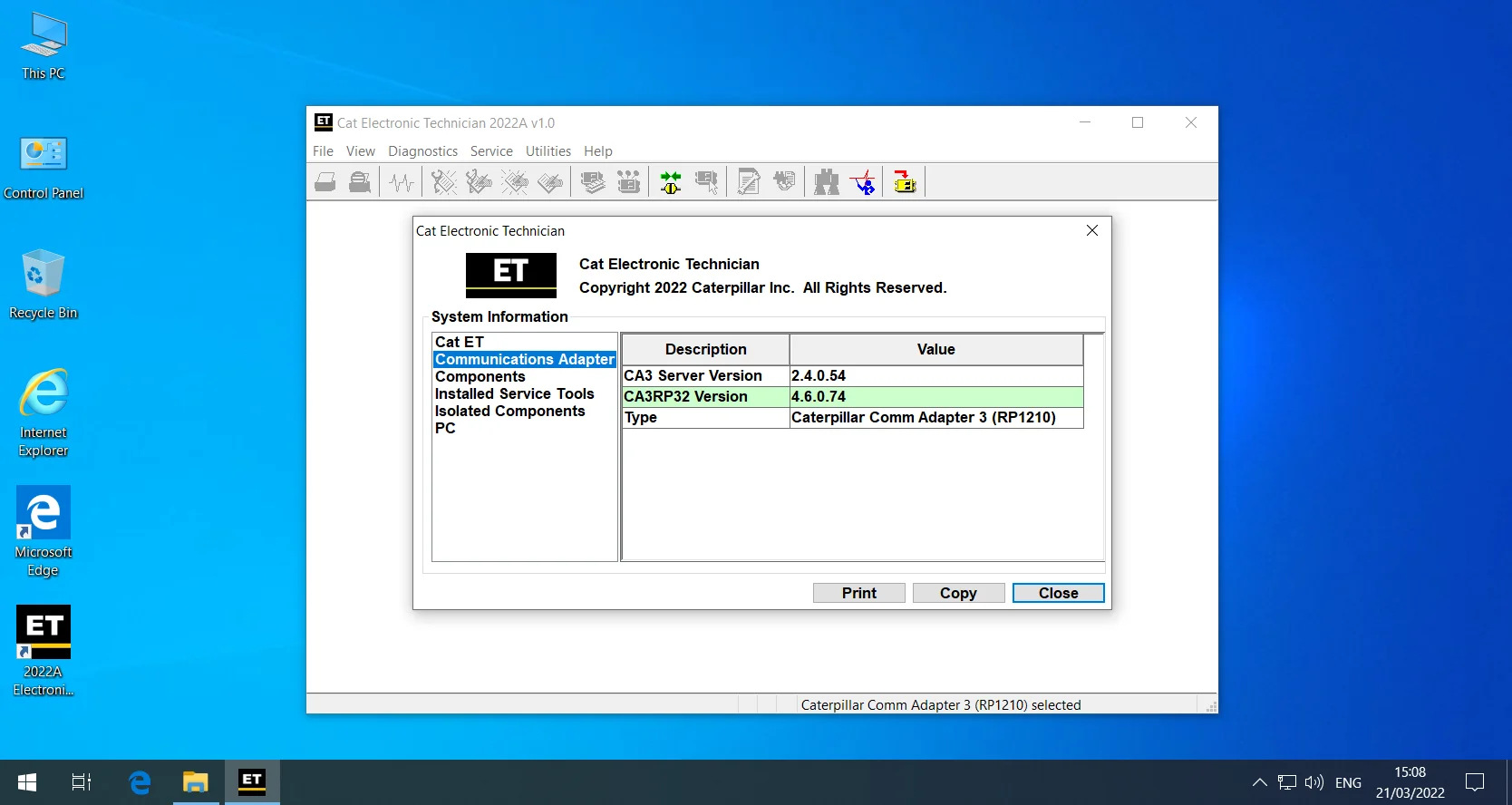Click the green-arrow Connect icon
1512x805 pixels.
pos(671,182)
